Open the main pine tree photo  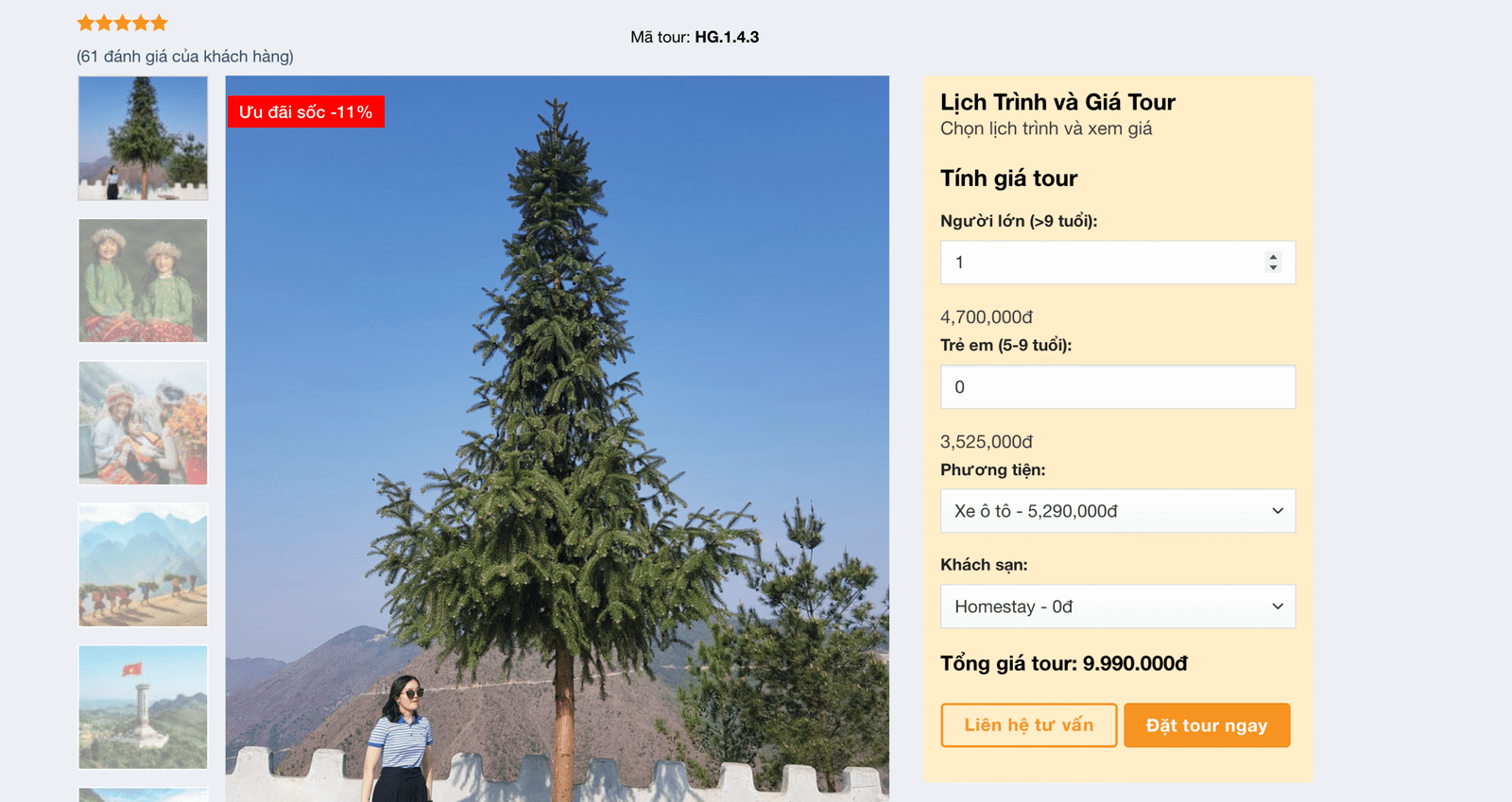tap(558, 439)
